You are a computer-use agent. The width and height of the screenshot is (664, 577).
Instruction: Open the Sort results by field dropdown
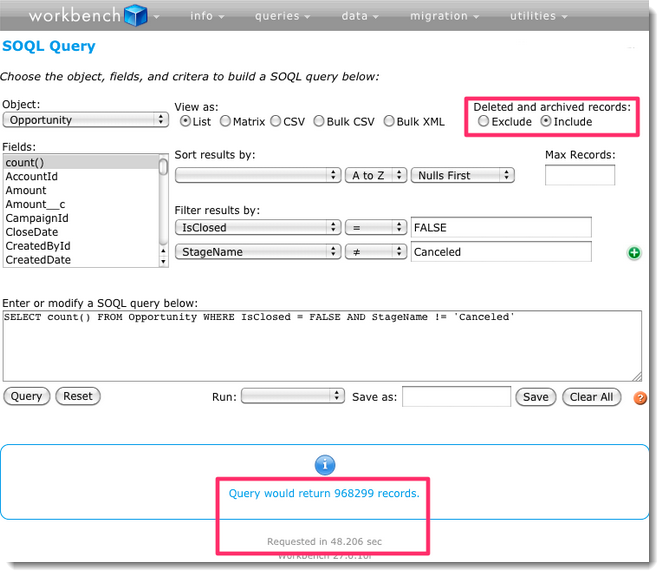click(258, 175)
